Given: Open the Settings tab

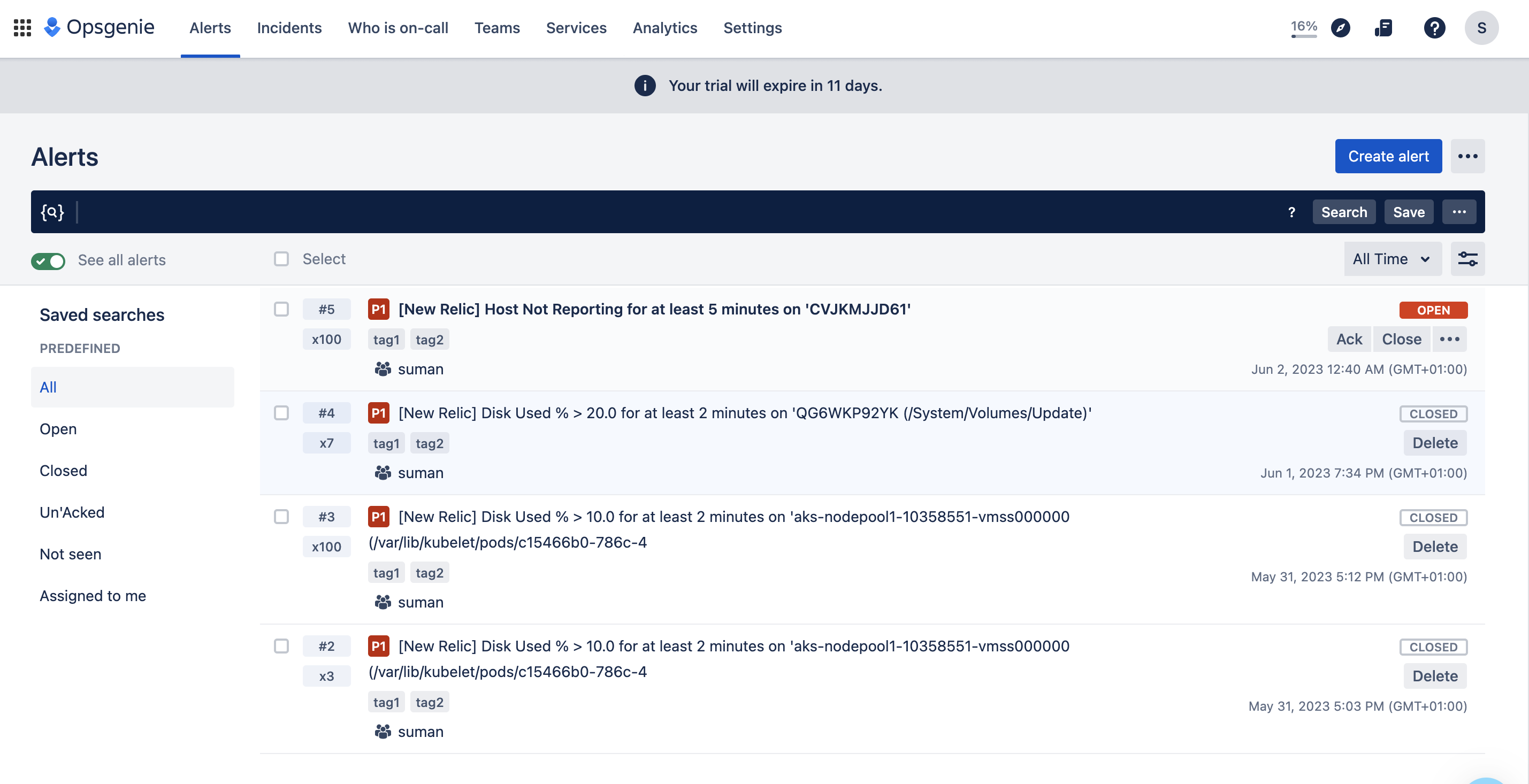Looking at the screenshot, I should pyautogui.click(x=752, y=28).
